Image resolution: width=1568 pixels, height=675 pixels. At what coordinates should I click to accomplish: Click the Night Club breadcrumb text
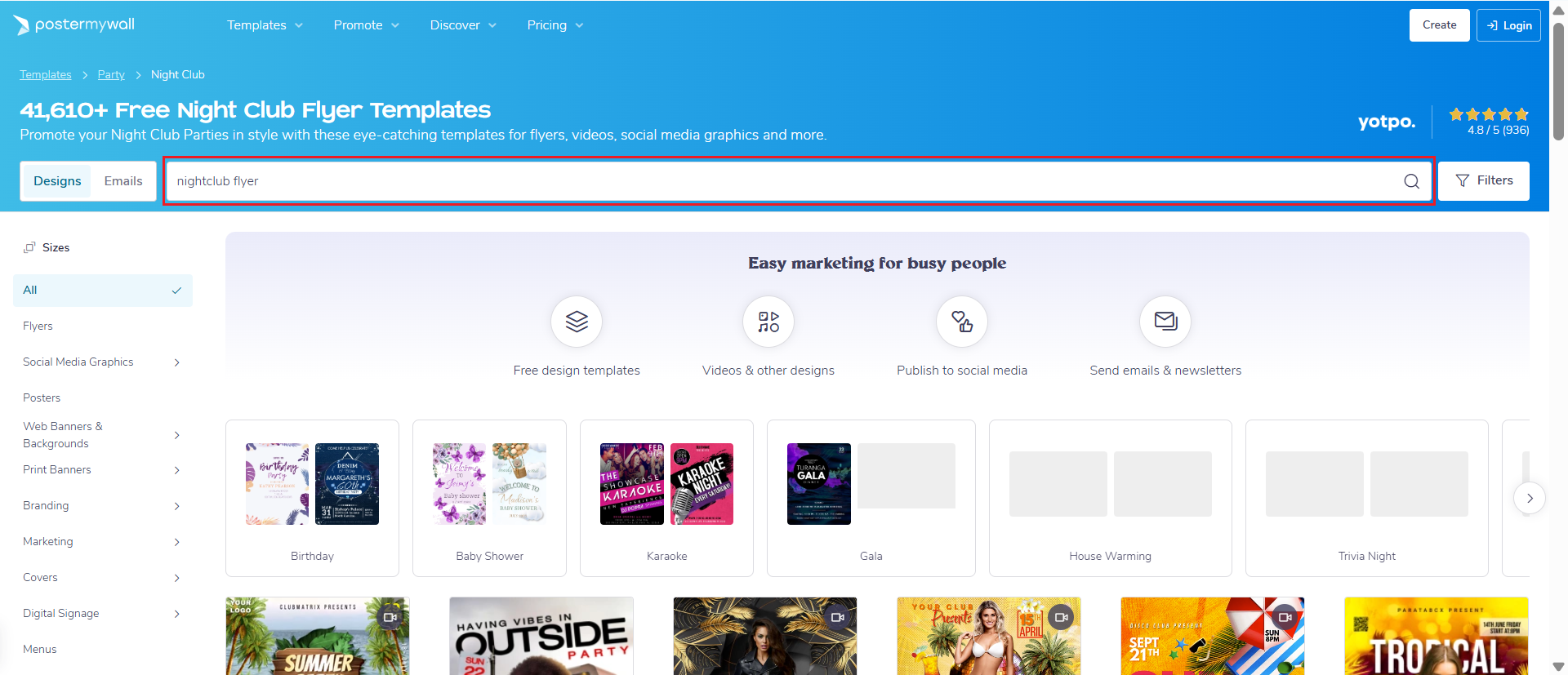pyautogui.click(x=178, y=75)
